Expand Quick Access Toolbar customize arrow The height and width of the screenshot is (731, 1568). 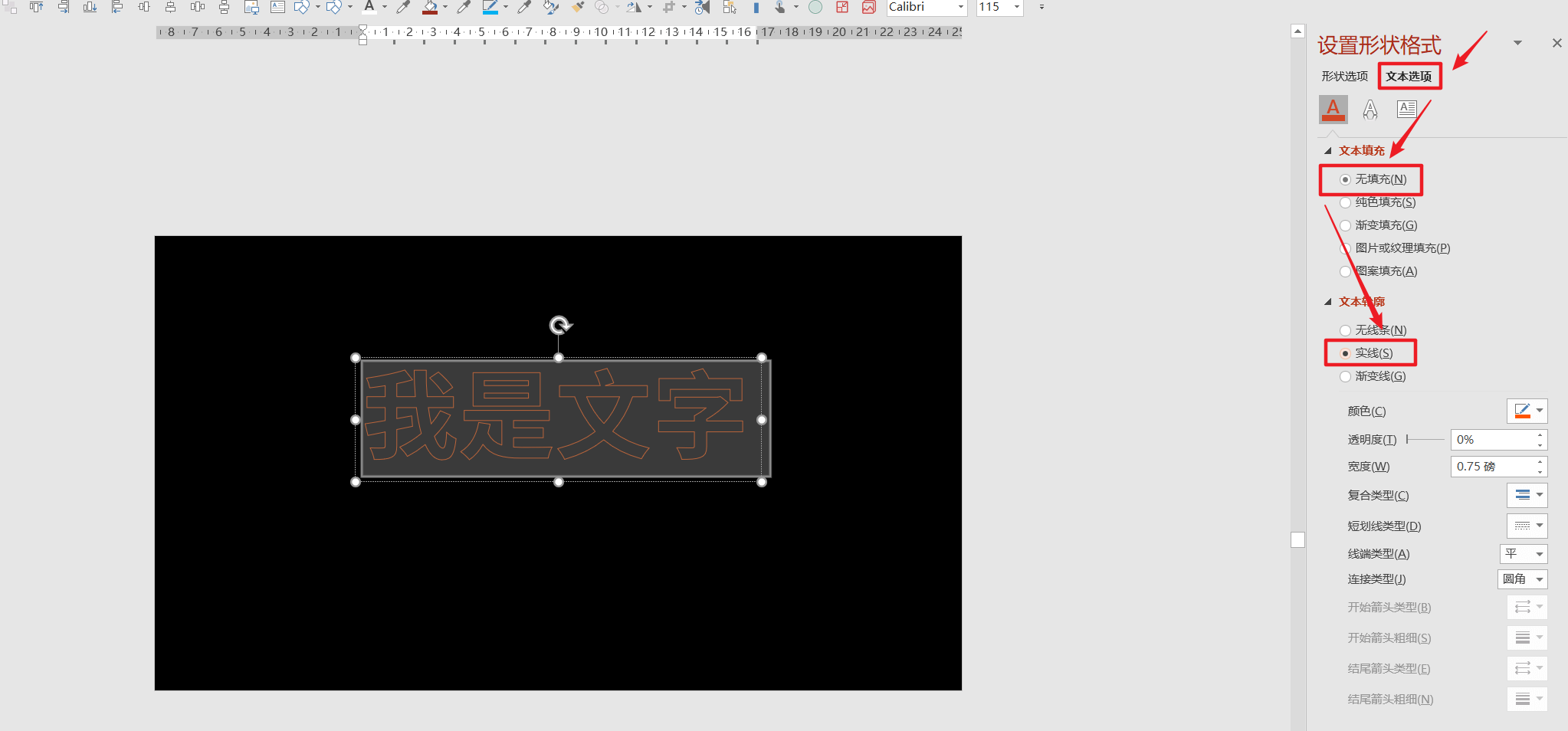pyautogui.click(x=1042, y=7)
